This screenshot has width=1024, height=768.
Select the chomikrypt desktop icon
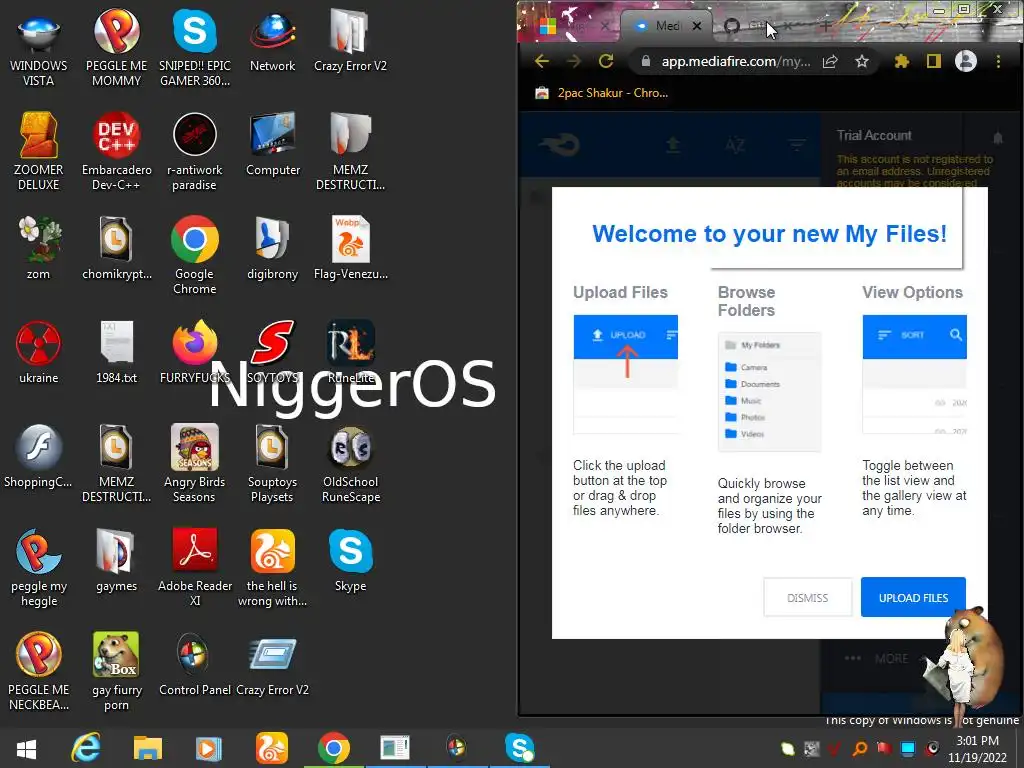[116, 248]
